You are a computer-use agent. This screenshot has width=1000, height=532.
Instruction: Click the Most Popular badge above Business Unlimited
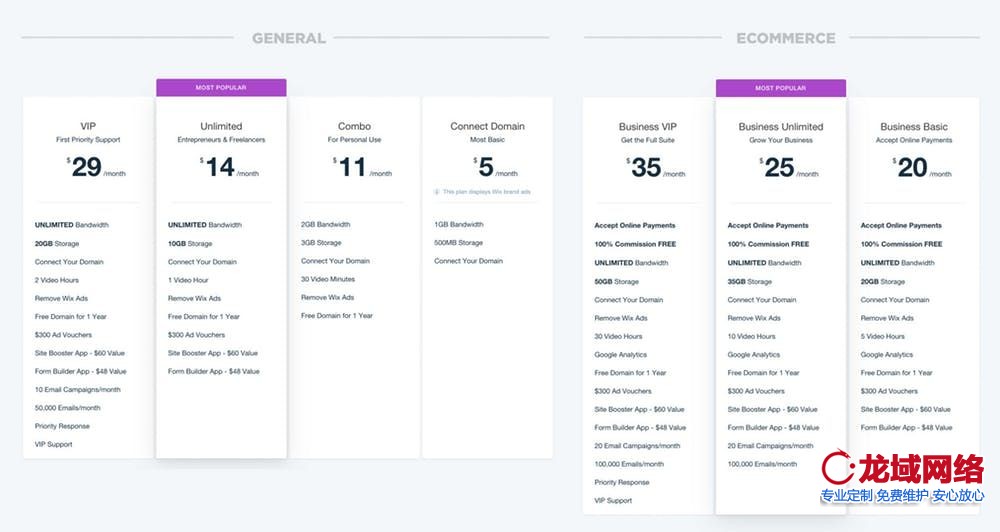tap(780, 88)
